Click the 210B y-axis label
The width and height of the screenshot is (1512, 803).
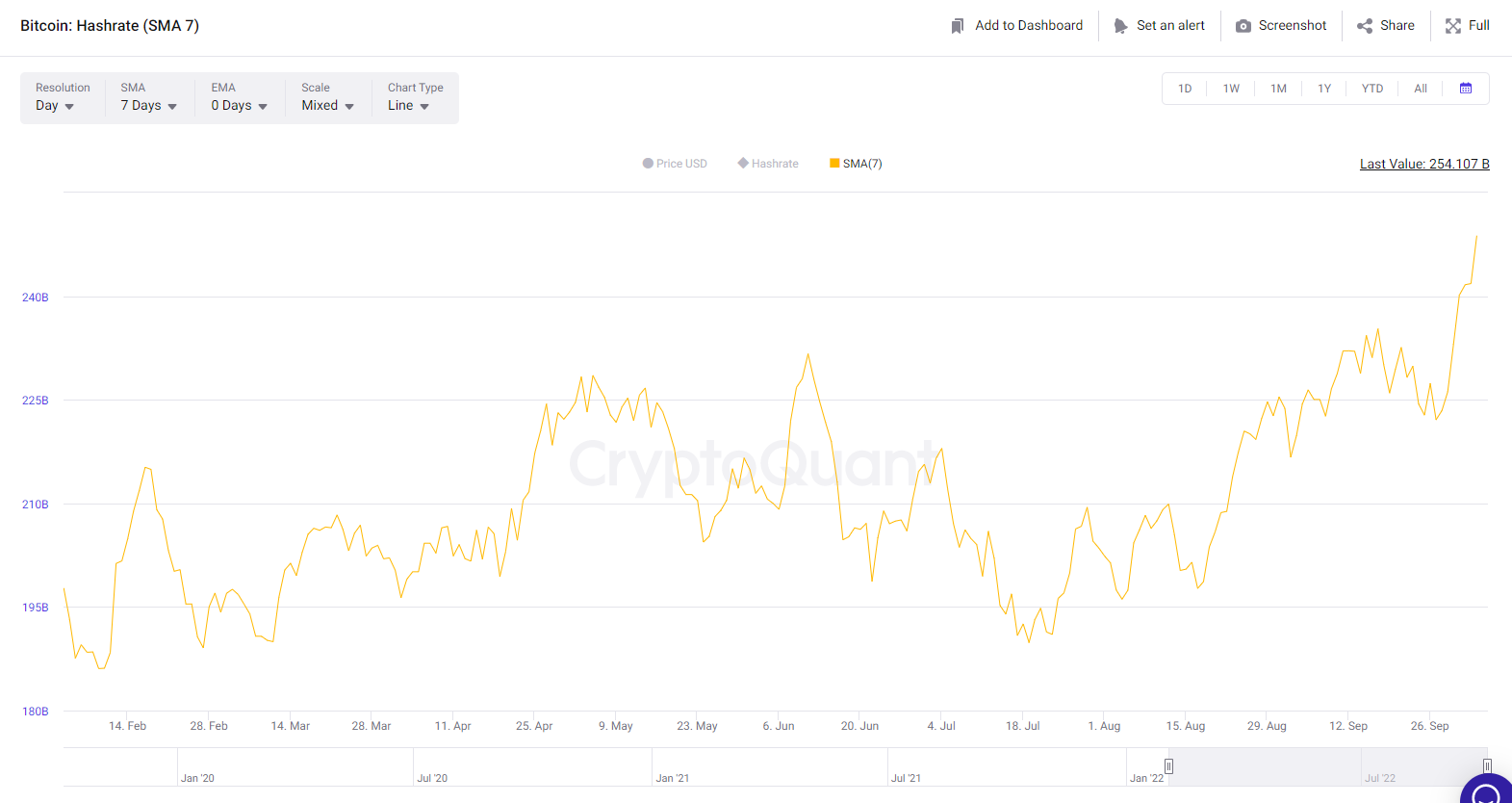(36, 505)
